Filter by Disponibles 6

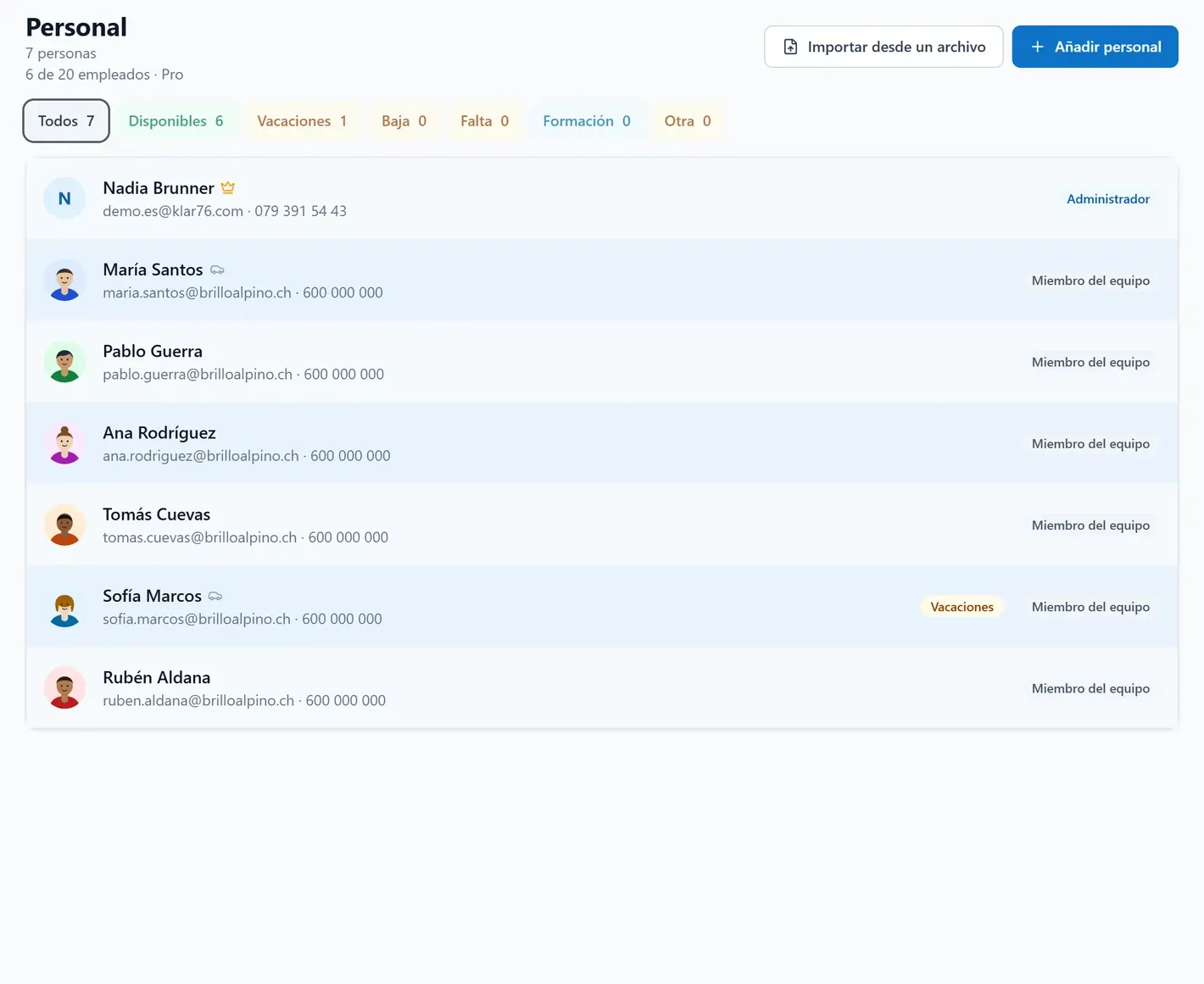(176, 120)
